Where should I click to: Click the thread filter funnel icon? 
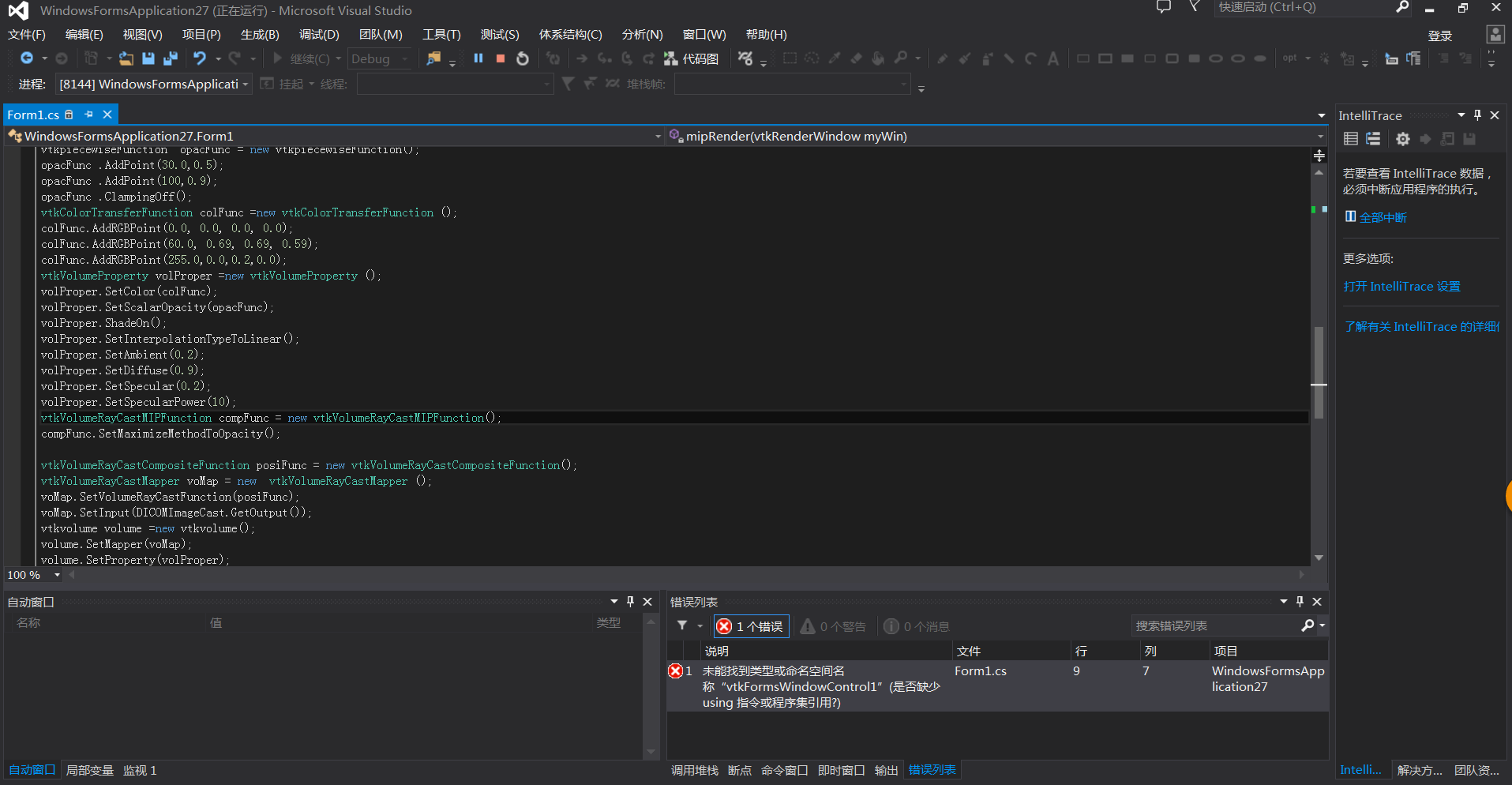point(568,83)
